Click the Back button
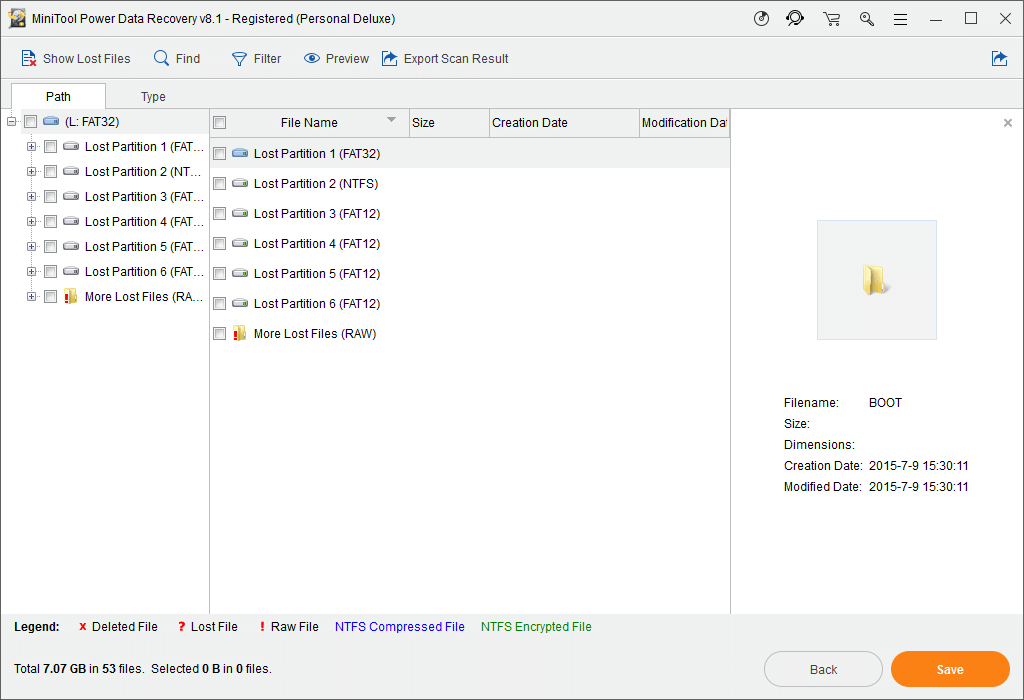Screen dimensions: 1024x700 tap(823, 668)
